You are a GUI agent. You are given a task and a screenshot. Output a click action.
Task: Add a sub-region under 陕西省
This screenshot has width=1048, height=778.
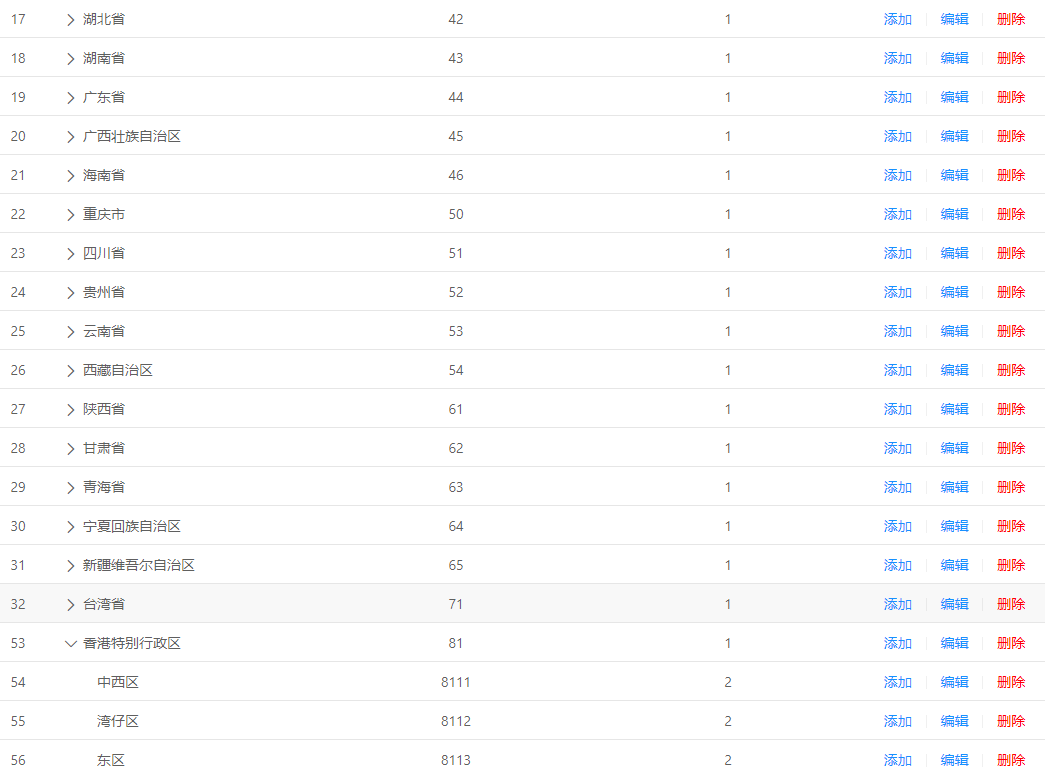tap(897, 410)
